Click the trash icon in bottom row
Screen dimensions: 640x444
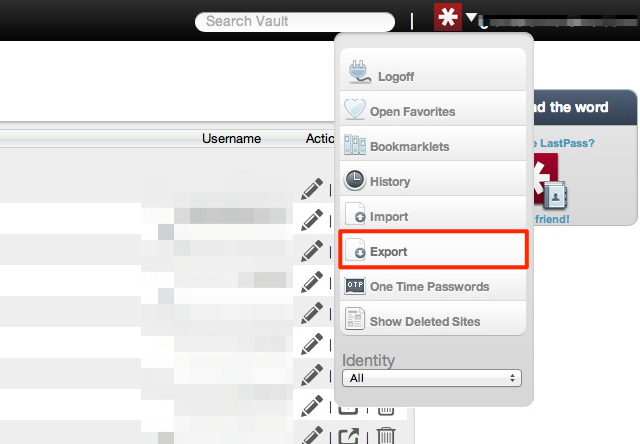(x=385, y=435)
